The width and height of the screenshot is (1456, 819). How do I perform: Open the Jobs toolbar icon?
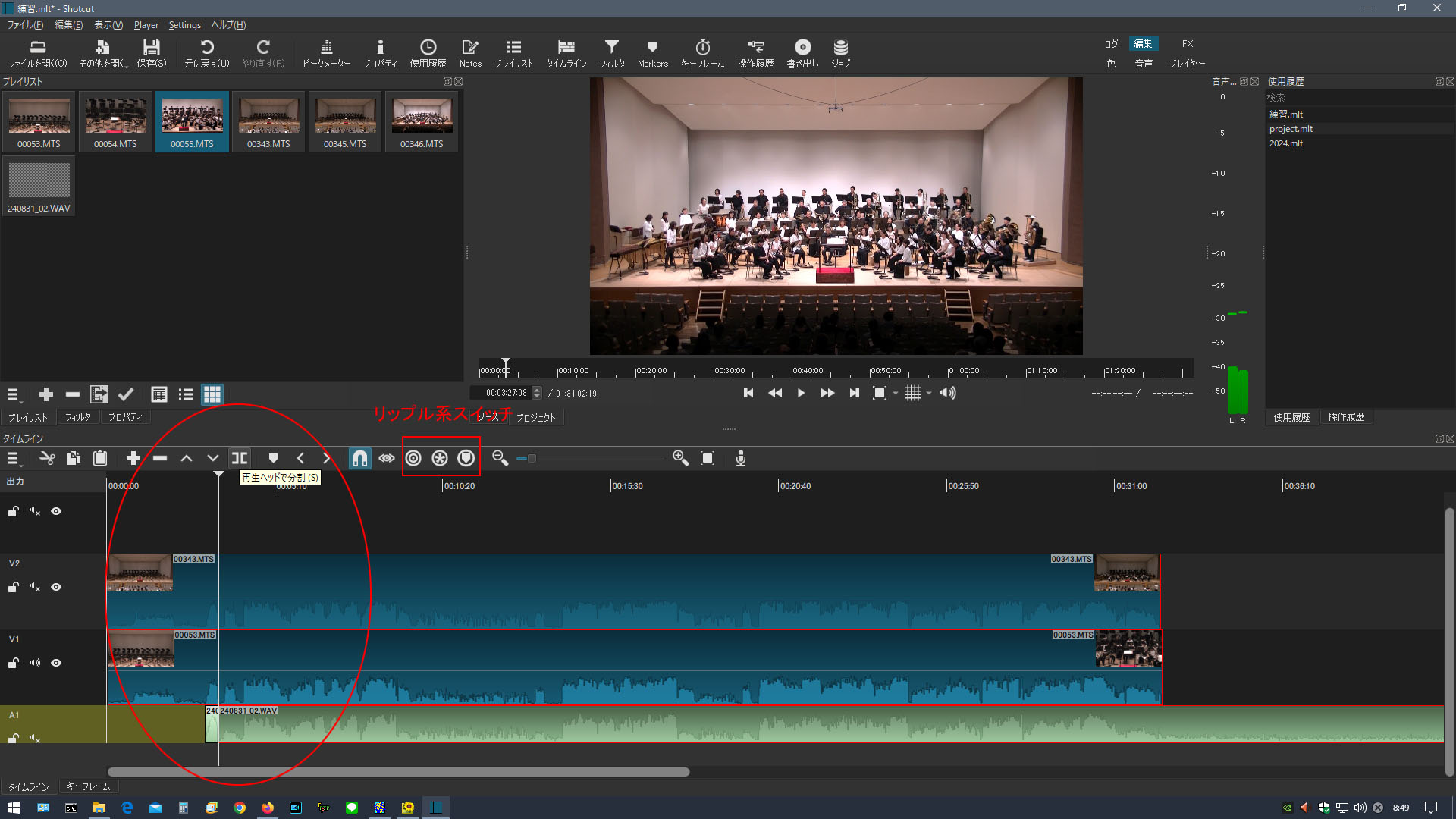[840, 54]
